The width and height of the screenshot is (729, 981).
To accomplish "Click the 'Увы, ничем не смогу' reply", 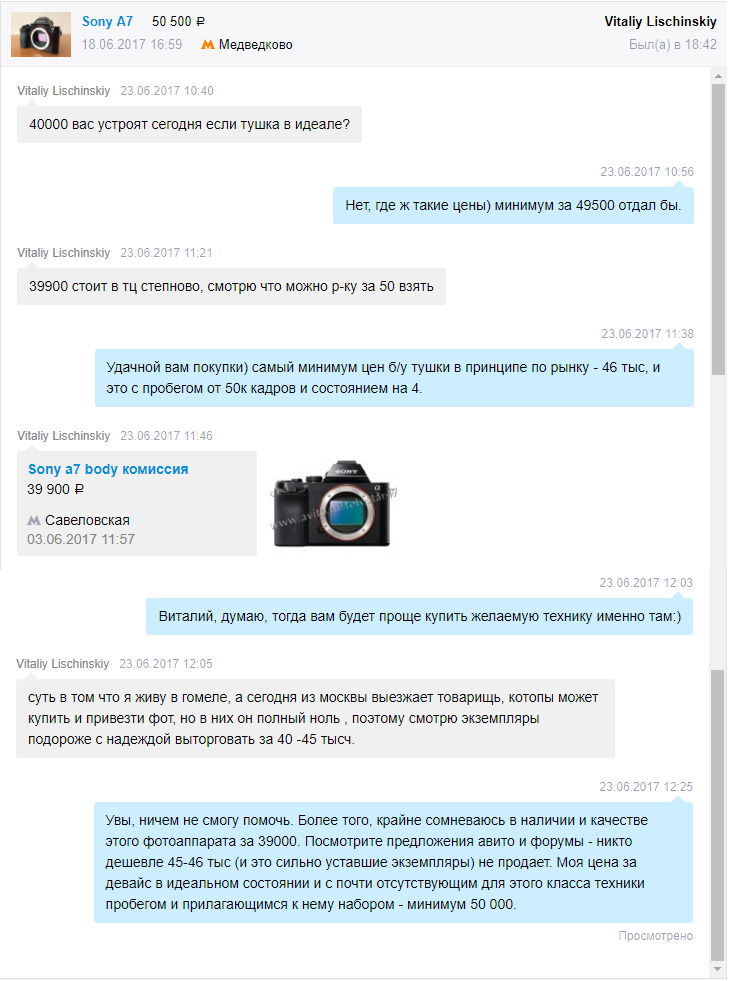I will (x=393, y=862).
